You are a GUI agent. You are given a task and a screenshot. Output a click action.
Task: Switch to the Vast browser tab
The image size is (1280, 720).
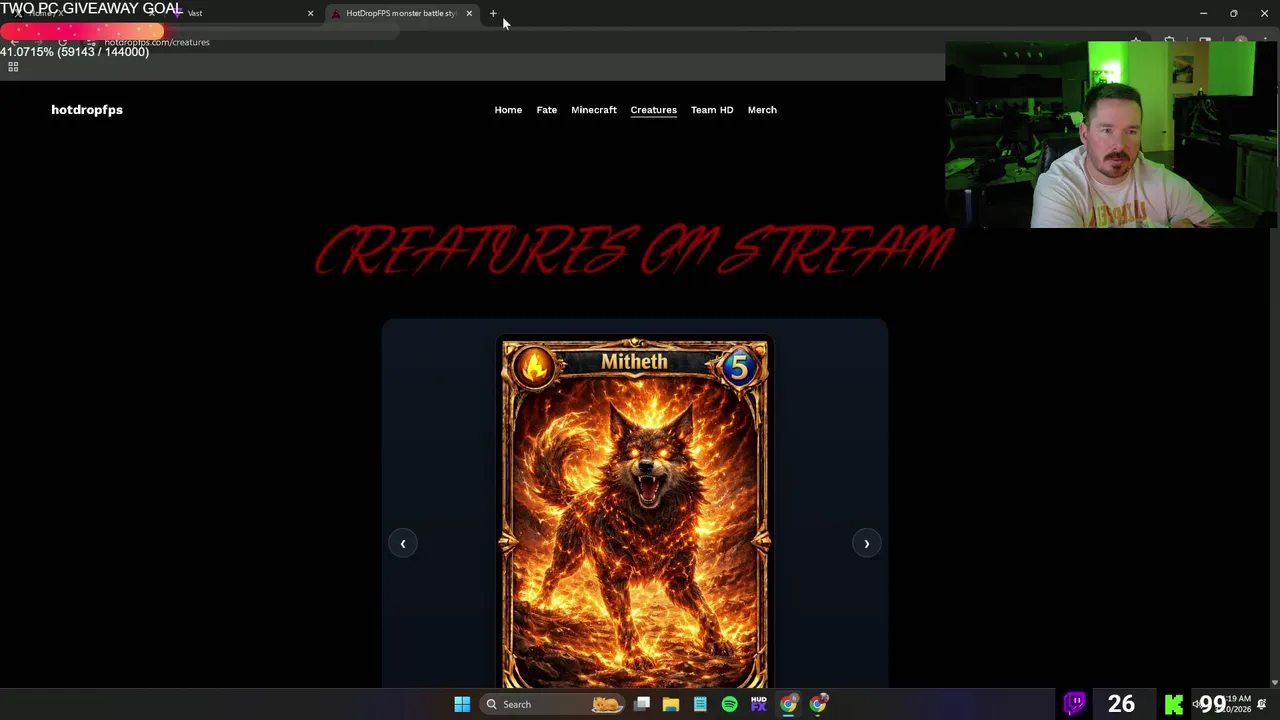tap(240, 13)
